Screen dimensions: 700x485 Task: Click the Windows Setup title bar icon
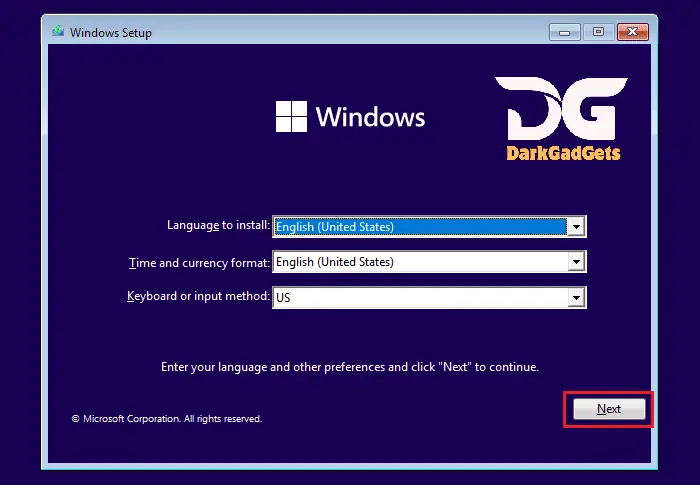pyautogui.click(x=58, y=32)
